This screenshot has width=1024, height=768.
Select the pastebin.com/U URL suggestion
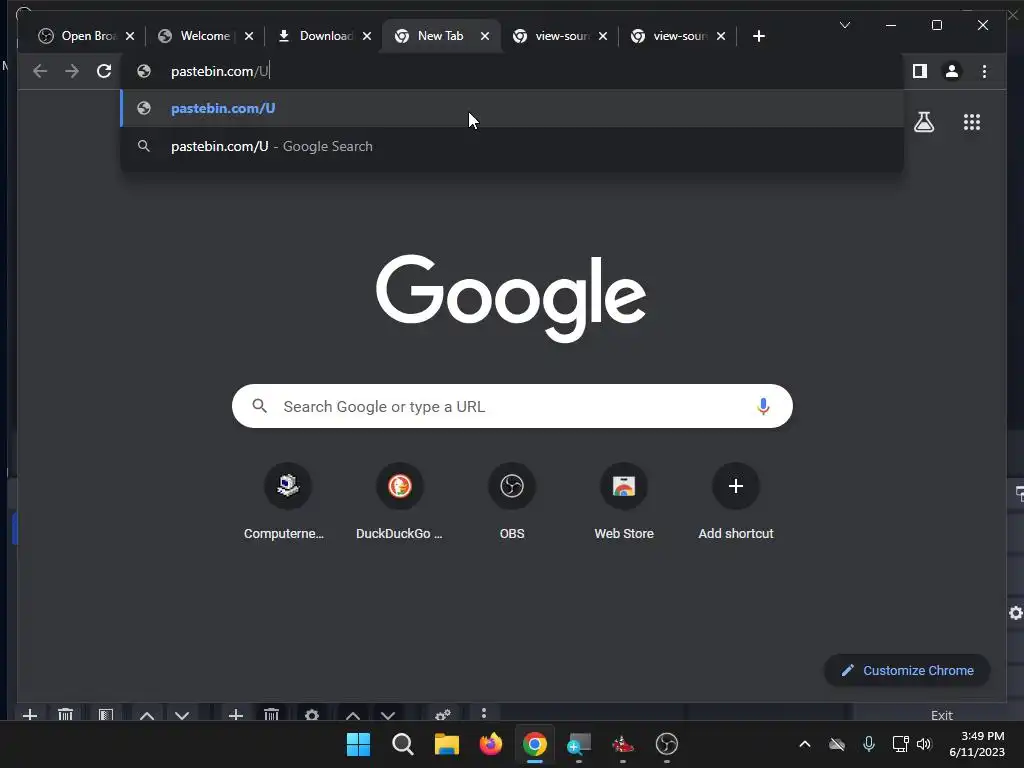point(512,108)
